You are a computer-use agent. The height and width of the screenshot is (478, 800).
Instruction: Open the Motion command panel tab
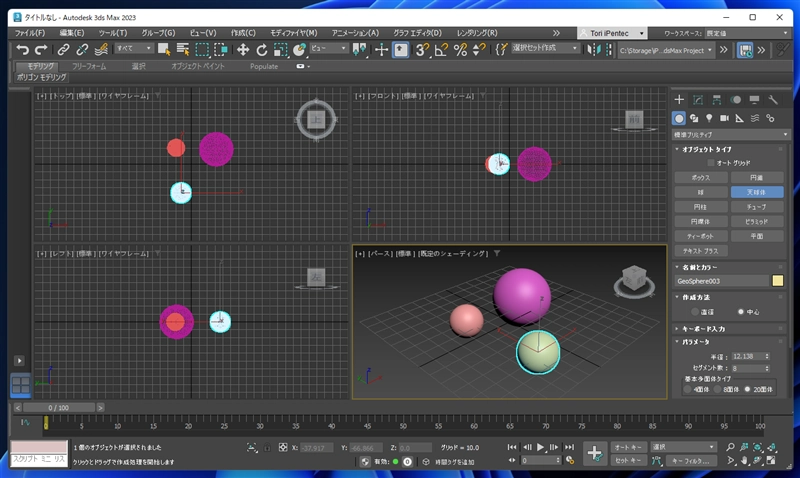(x=736, y=99)
